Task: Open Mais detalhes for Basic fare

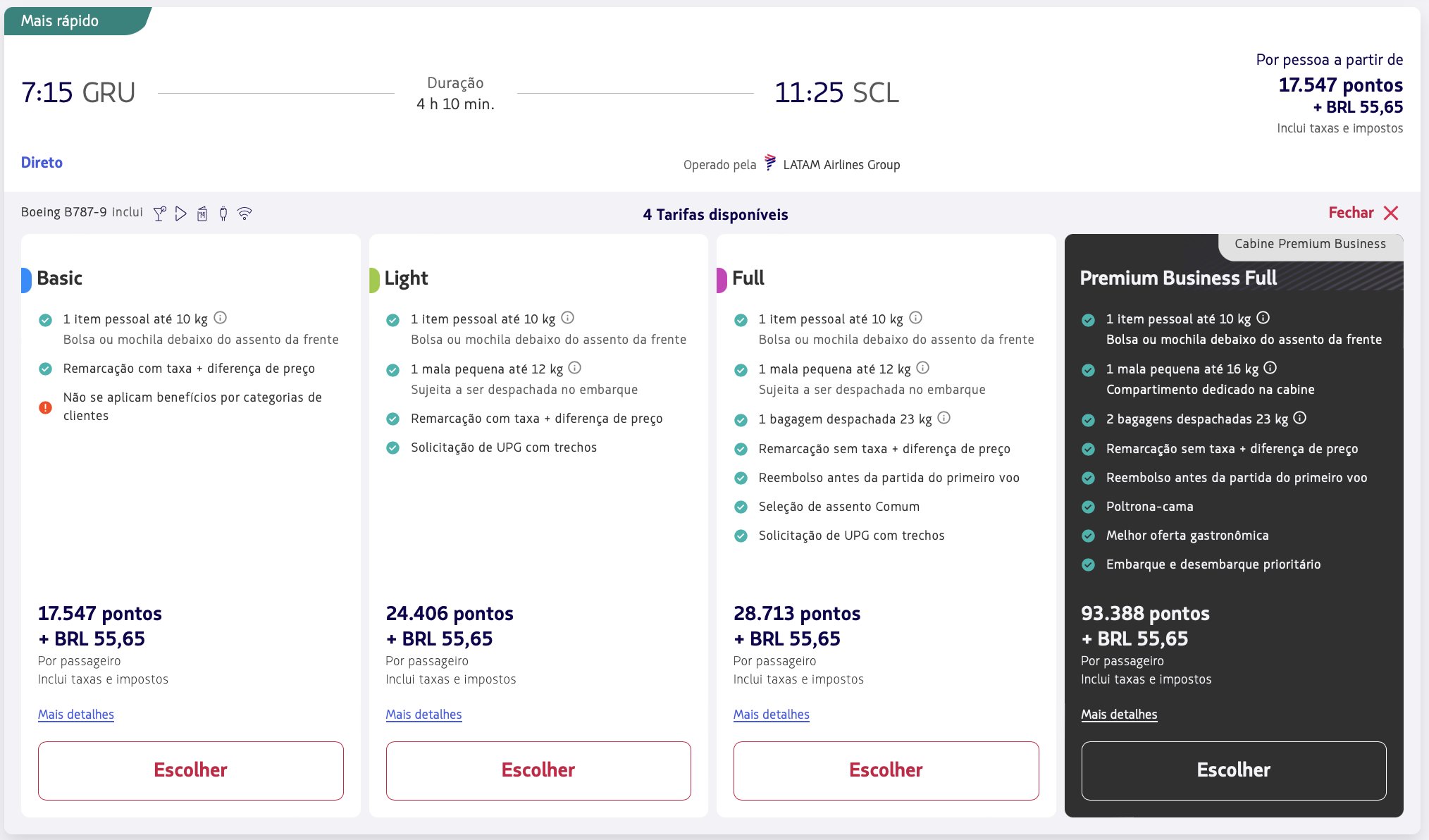Action: (76, 715)
